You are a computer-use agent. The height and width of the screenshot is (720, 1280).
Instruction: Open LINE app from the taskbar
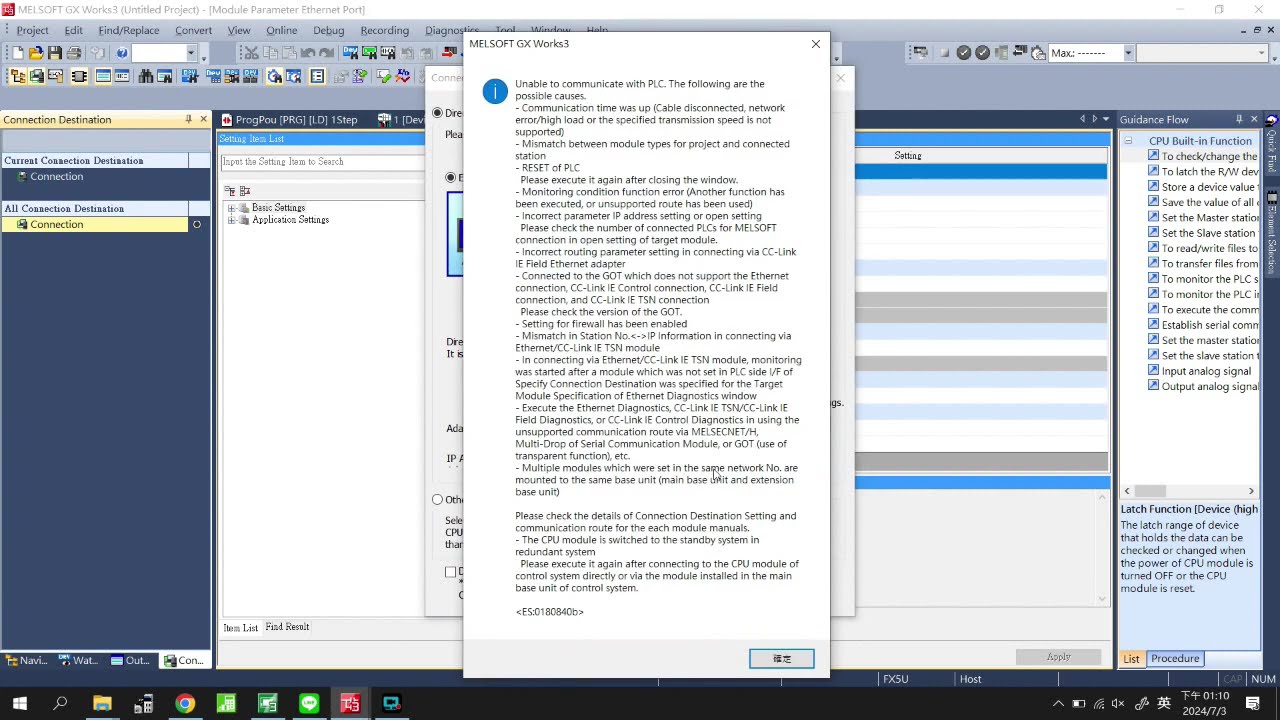[x=309, y=704]
